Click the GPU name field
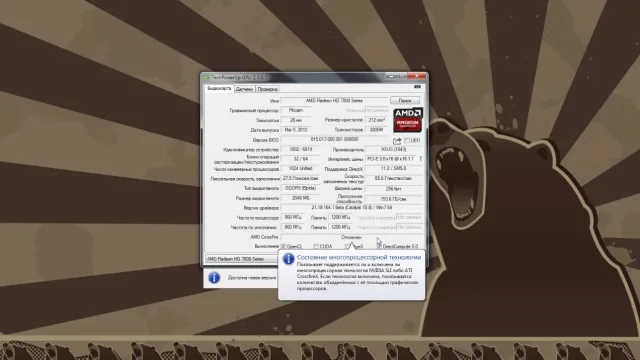640x360 pixels. (334, 100)
